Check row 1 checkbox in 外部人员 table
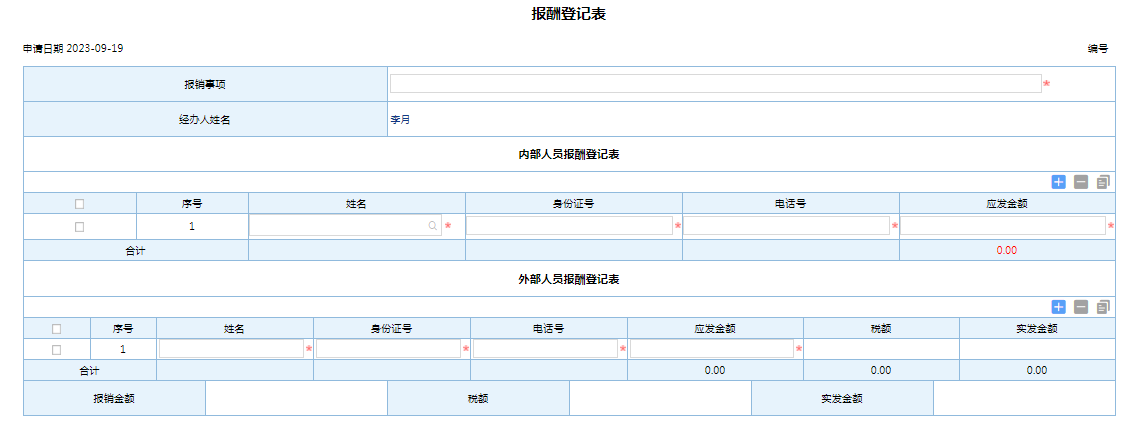1139x423 pixels. 57,350
